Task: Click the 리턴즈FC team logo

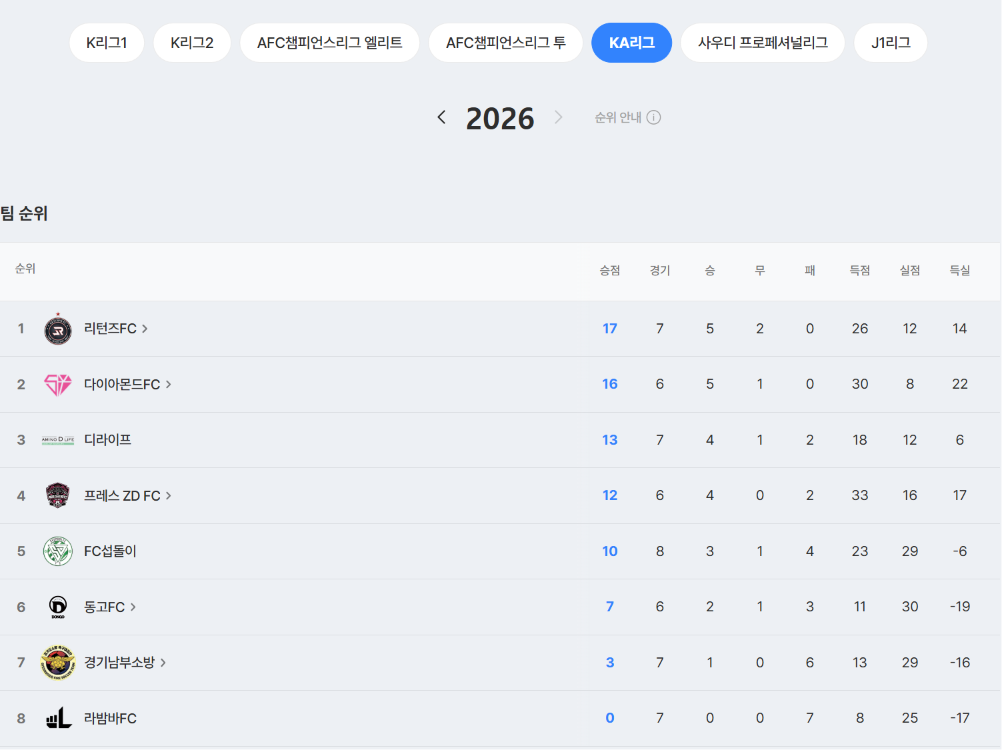Action: 58,329
